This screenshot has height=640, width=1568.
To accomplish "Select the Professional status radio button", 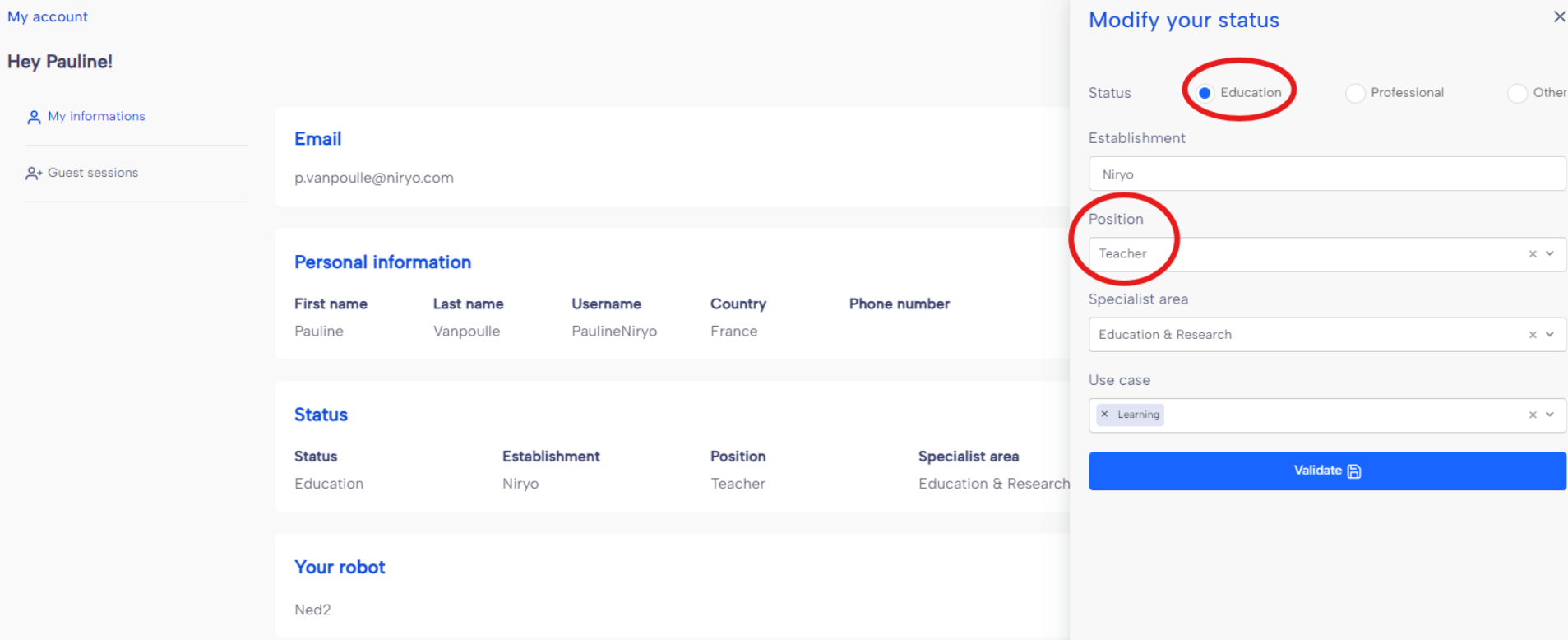I will (x=1355, y=93).
